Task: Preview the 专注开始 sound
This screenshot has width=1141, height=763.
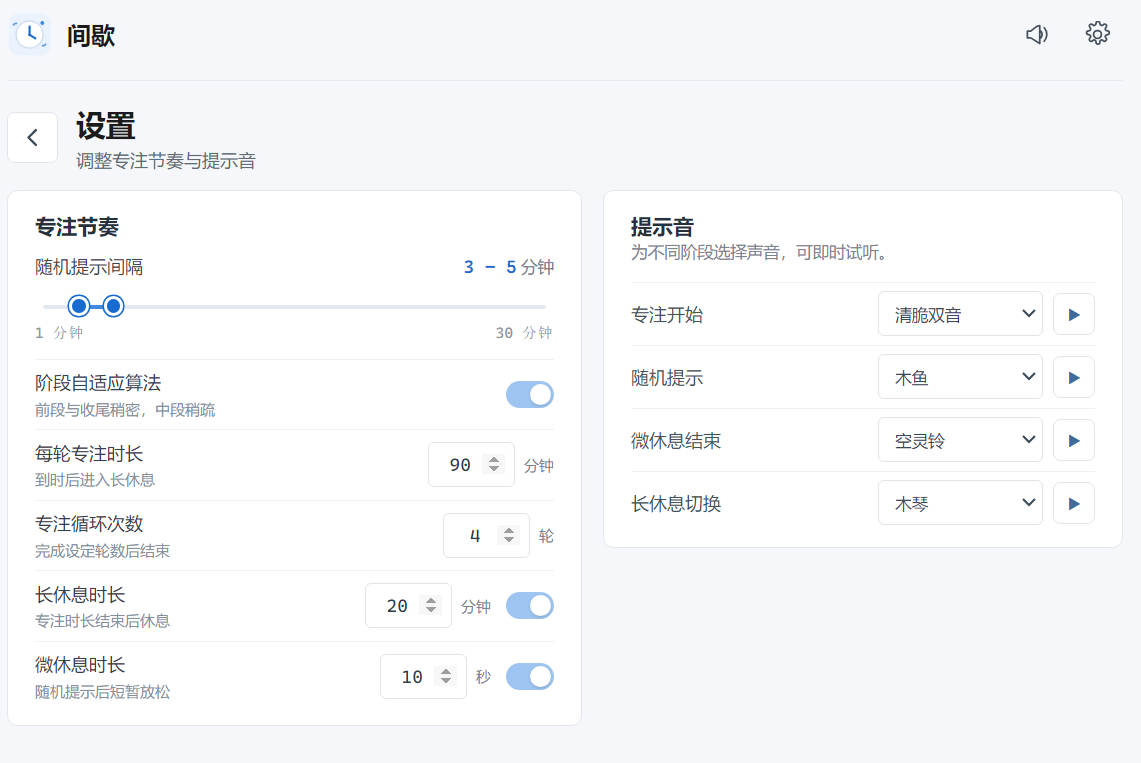Action: pyautogui.click(x=1073, y=314)
